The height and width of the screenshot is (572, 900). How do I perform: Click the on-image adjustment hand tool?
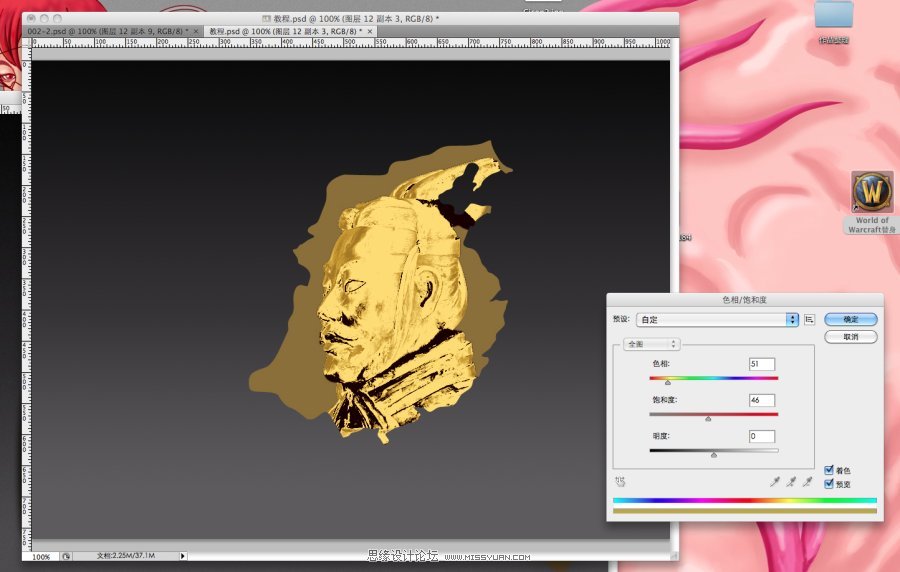coord(619,481)
